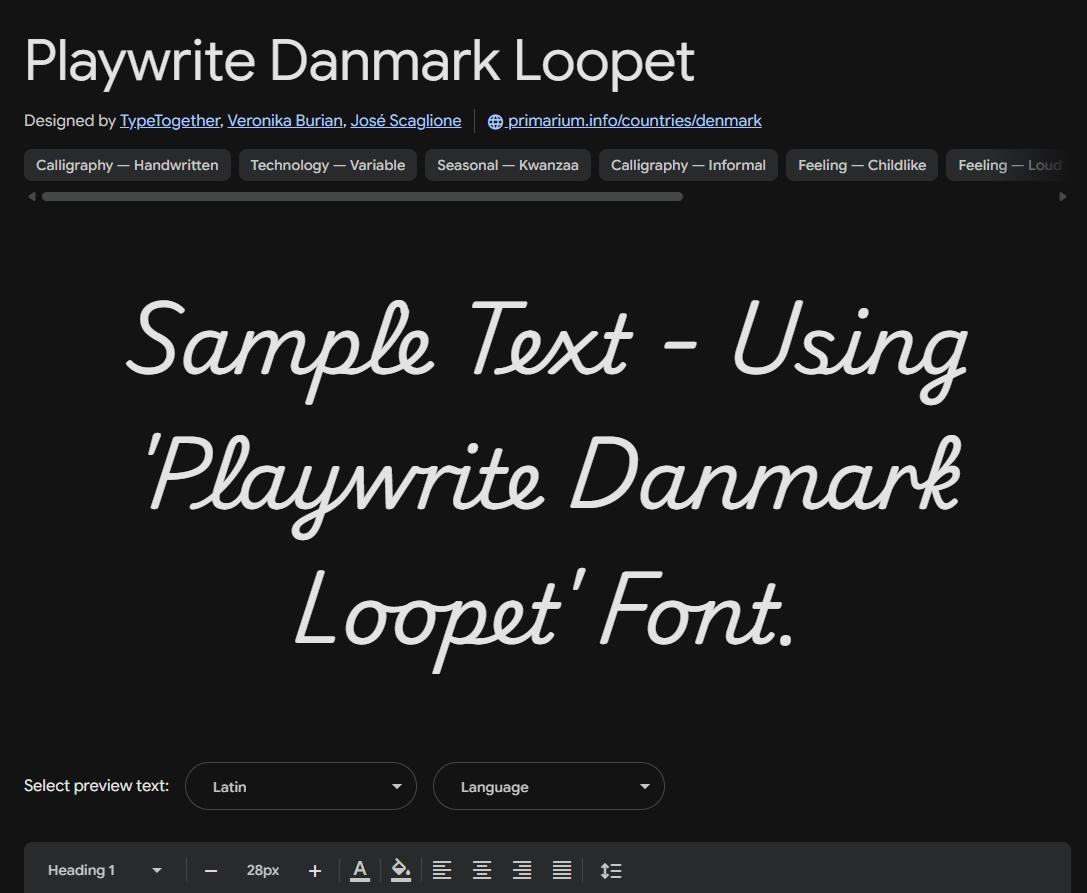Click the tags scrollbar left arrow
Viewport: 1087px width, 893px height.
(x=31, y=197)
